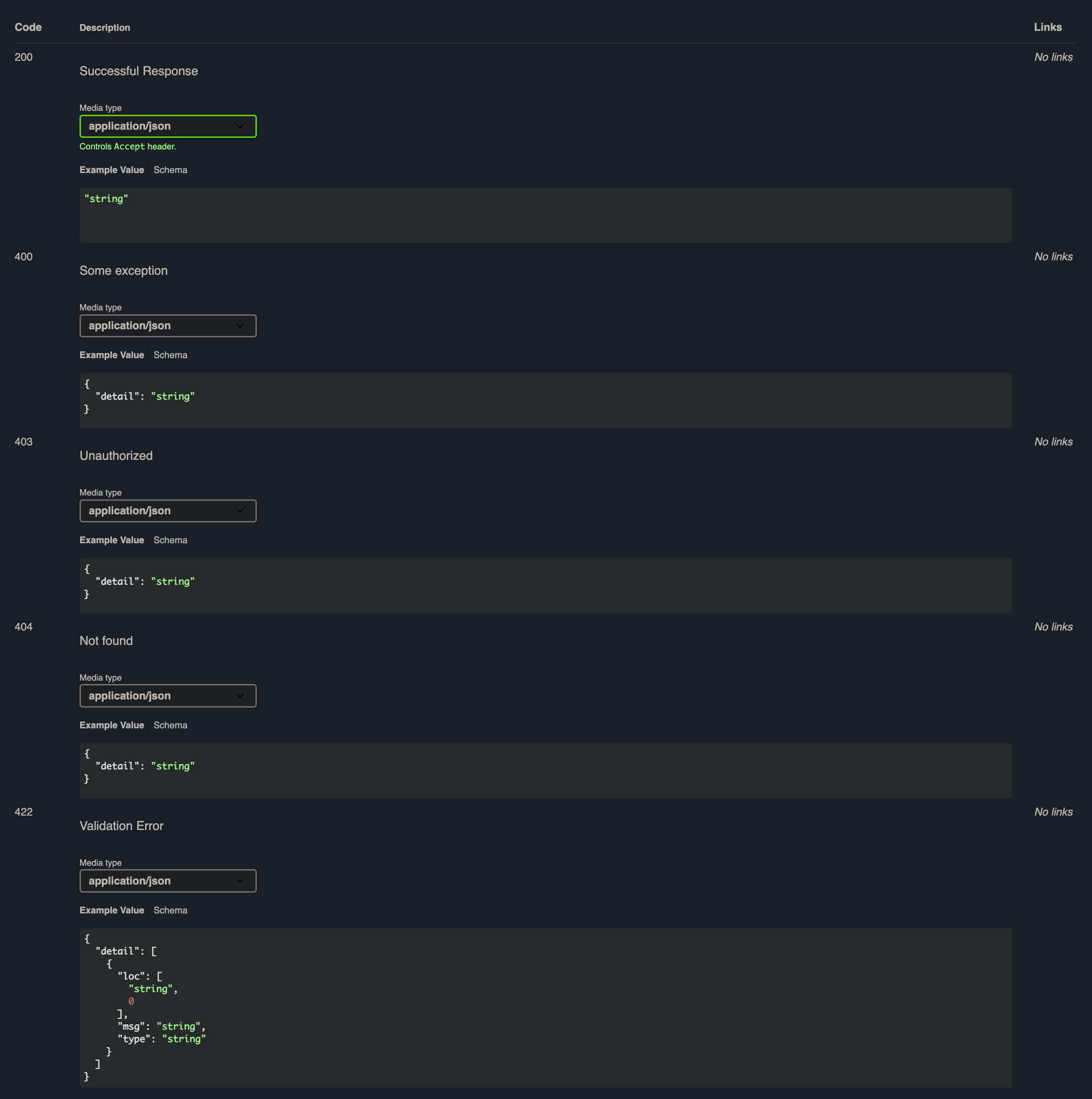The height and width of the screenshot is (1099, 1092).
Task: Click the example JSON body for Unauthorized
Action: pos(546,585)
